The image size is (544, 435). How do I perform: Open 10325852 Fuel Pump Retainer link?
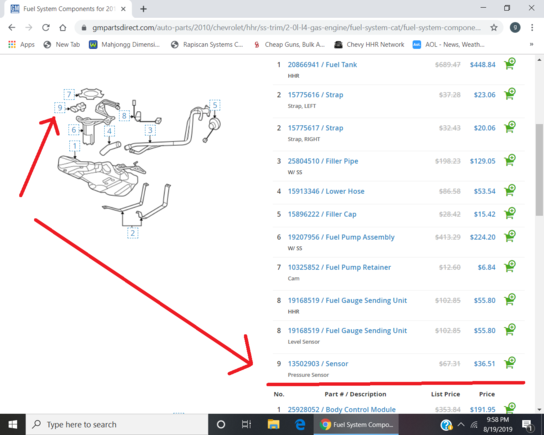(x=339, y=267)
